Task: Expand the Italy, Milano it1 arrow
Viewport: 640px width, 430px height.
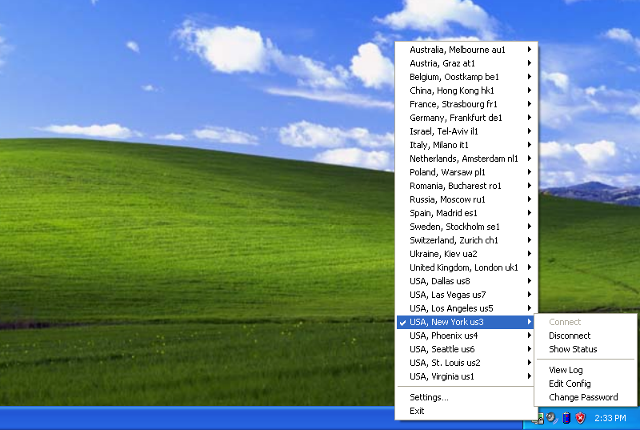Action: click(x=529, y=144)
